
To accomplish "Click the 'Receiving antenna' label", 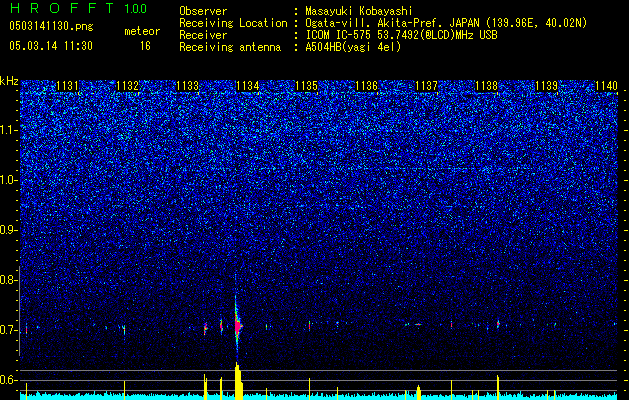I will click(x=230, y=47).
